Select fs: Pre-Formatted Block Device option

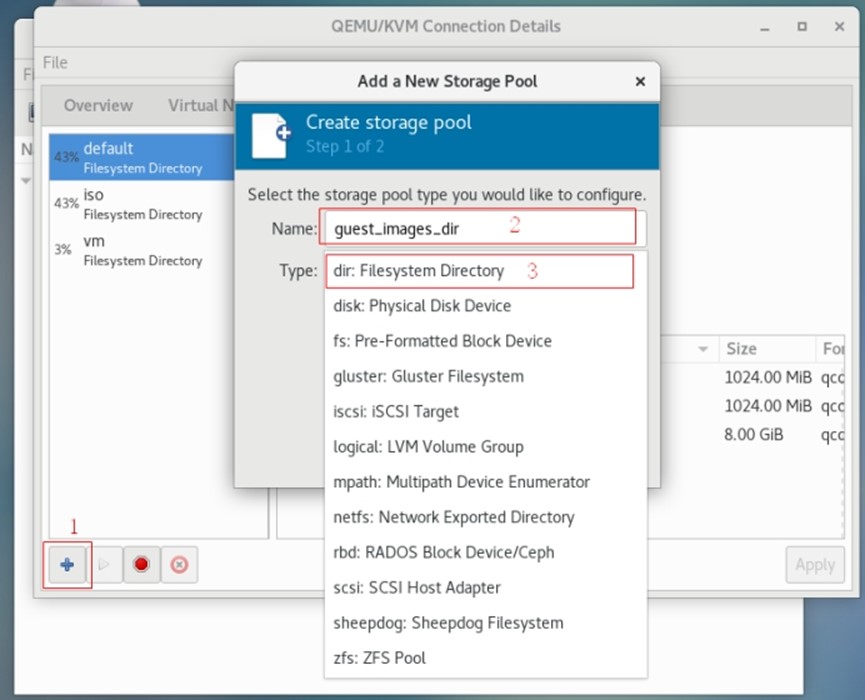485,341
